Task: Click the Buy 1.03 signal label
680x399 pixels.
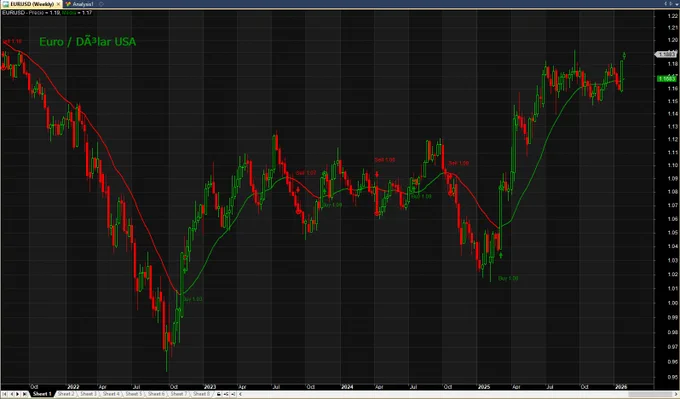Action: click(x=193, y=299)
